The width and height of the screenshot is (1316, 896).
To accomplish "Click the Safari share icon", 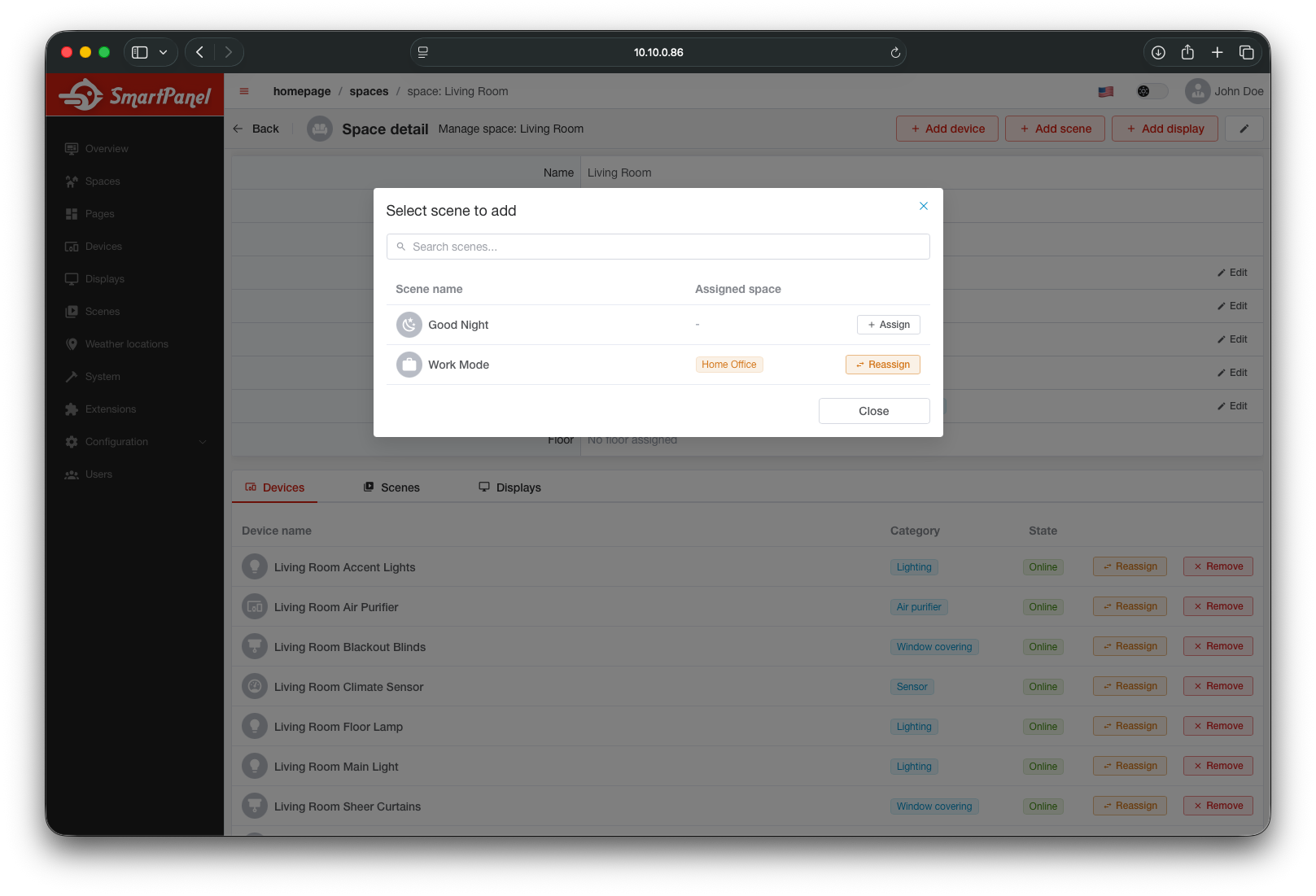I will coord(1187,53).
